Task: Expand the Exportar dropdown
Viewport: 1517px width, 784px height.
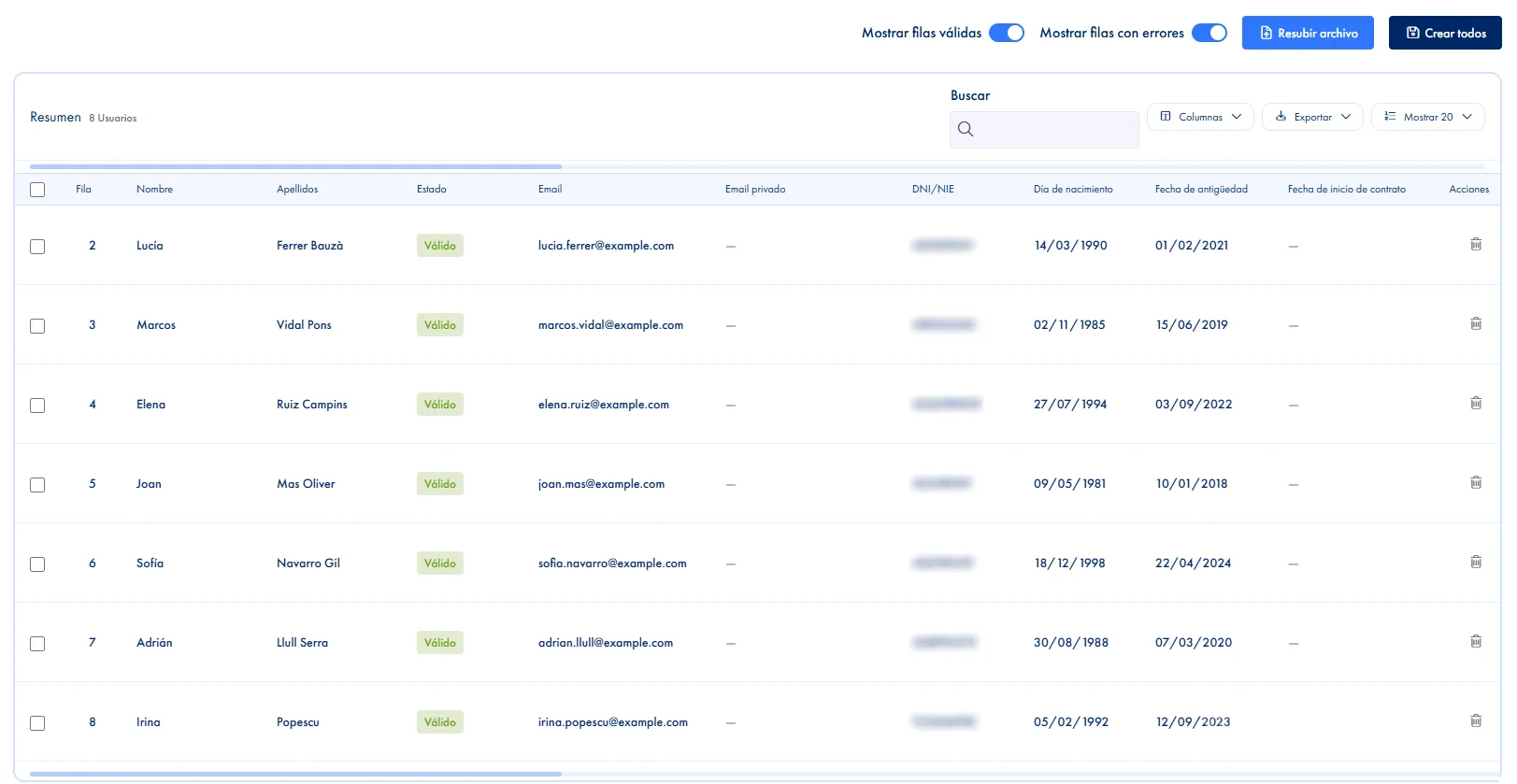Action: [1312, 117]
